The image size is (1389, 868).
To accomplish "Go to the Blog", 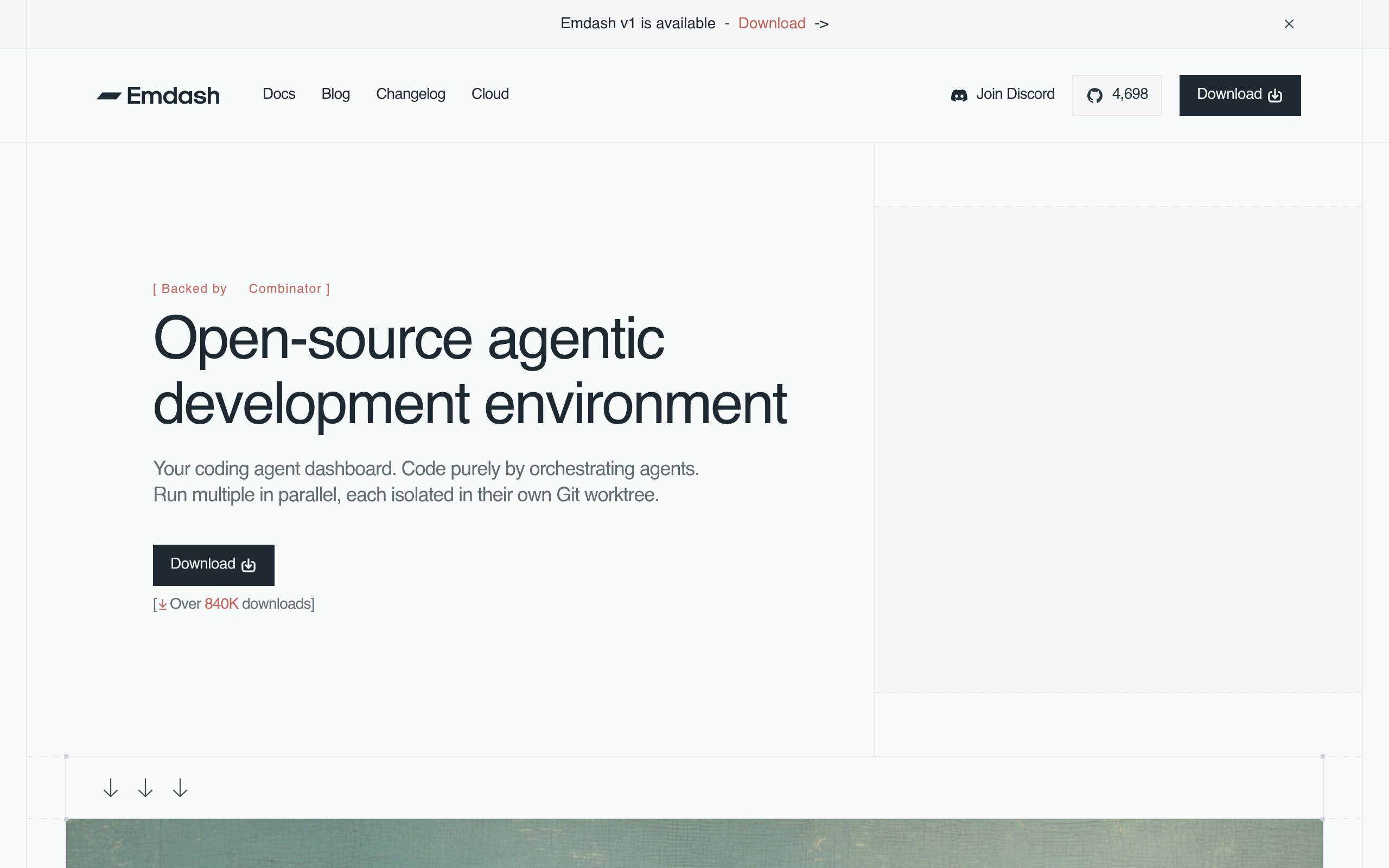I will (x=336, y=94).
